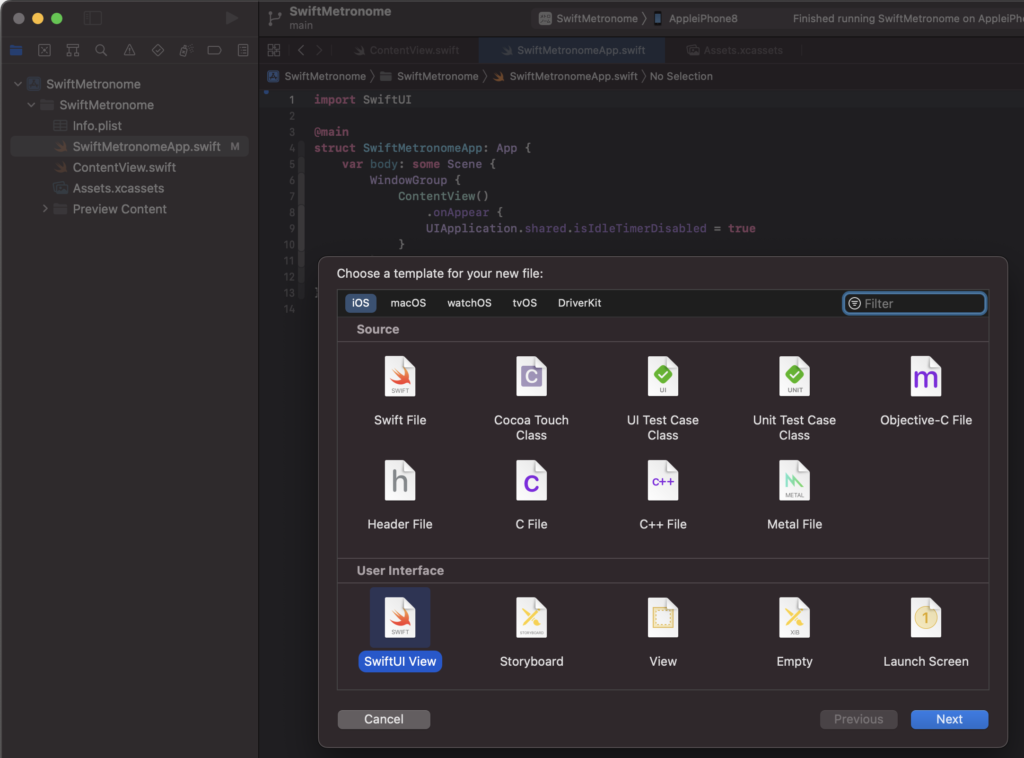This screenshot has width=1024, height=758.
Task: Select the Metal File template
Action: (x=794, y=495)
